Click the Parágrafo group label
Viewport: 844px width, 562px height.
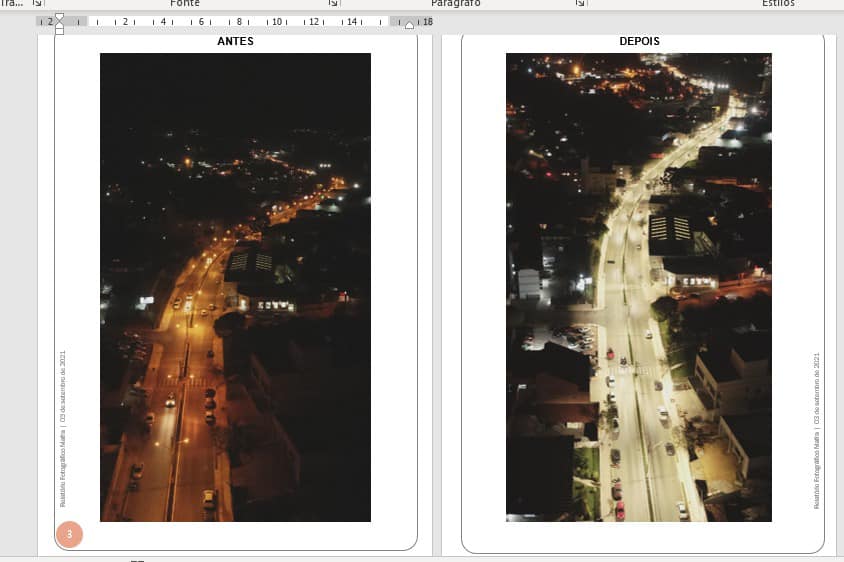point(455,4)
